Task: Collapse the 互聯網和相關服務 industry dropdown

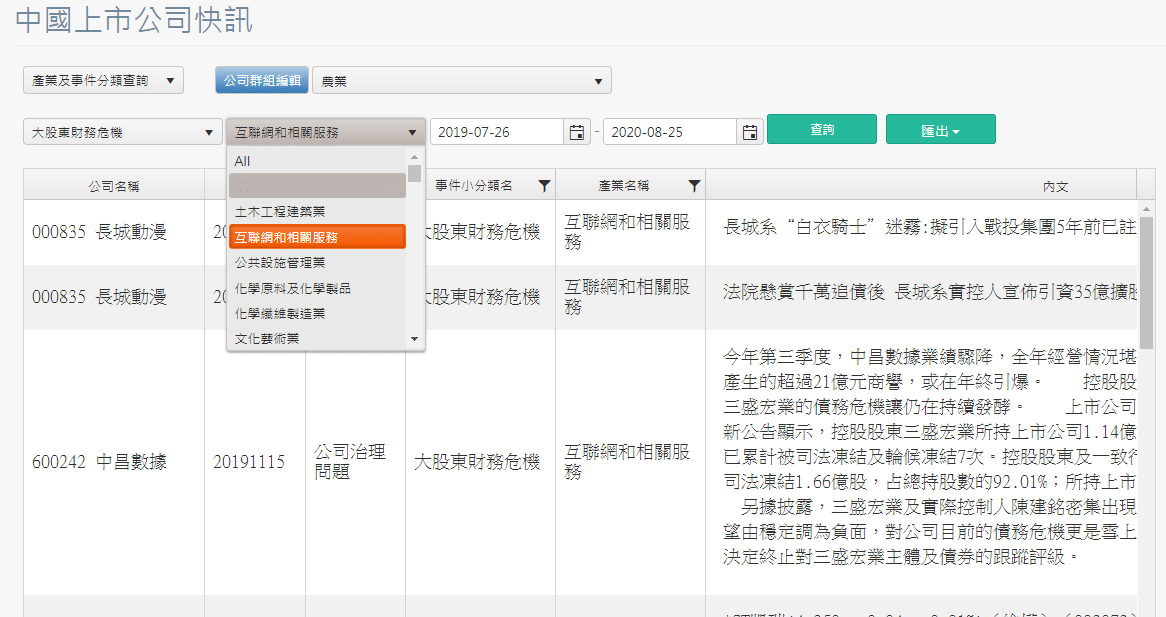Action: 326,132
